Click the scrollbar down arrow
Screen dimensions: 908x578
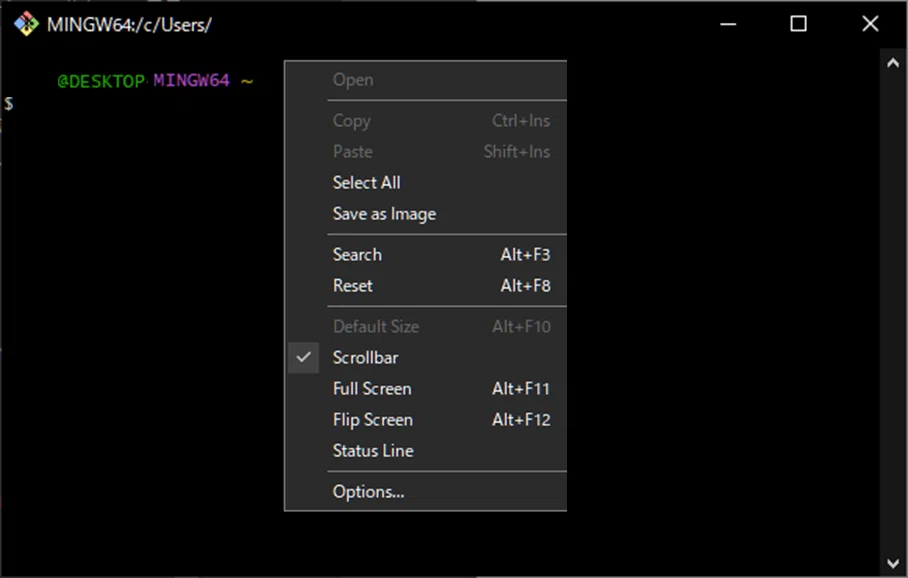893,563
